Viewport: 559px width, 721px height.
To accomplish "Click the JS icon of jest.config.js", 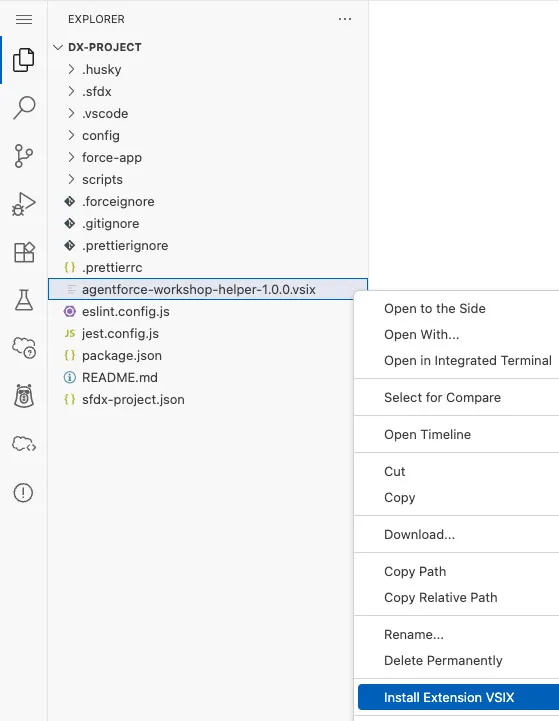I will point(69,333).
